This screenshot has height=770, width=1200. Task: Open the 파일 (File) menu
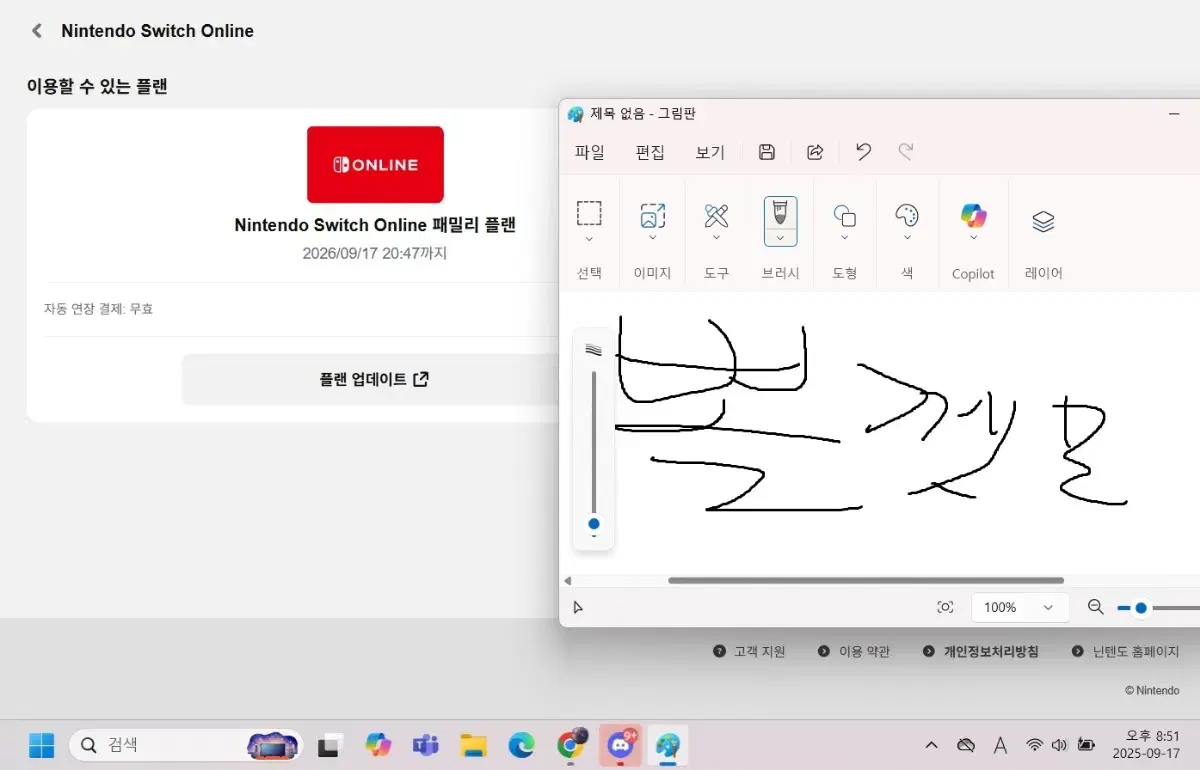coord(590,152)
